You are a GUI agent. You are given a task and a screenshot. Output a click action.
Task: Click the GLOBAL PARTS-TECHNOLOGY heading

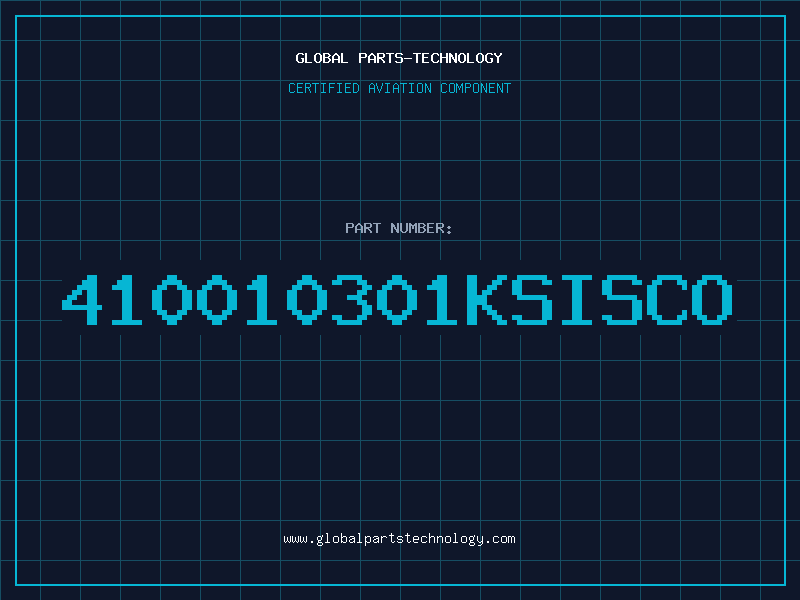(399, 58)
